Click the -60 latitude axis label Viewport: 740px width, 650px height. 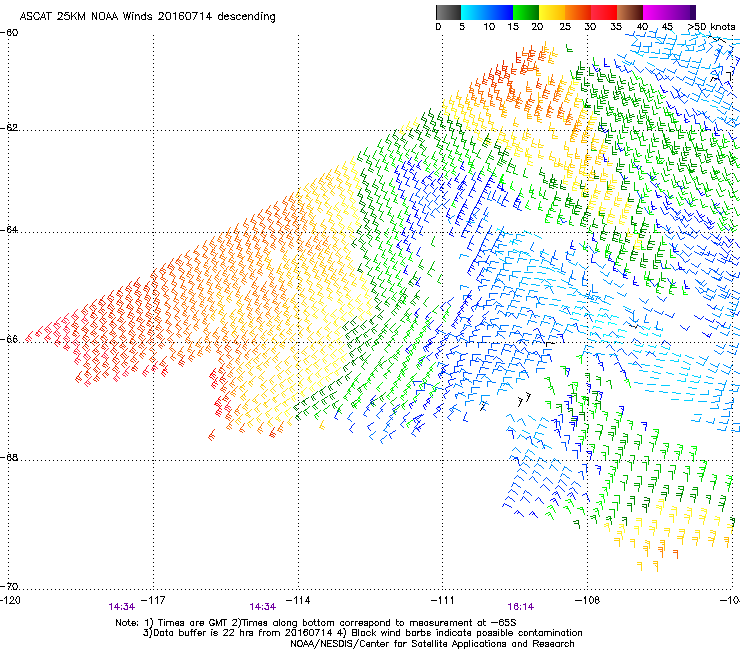[x=9, y=33]
